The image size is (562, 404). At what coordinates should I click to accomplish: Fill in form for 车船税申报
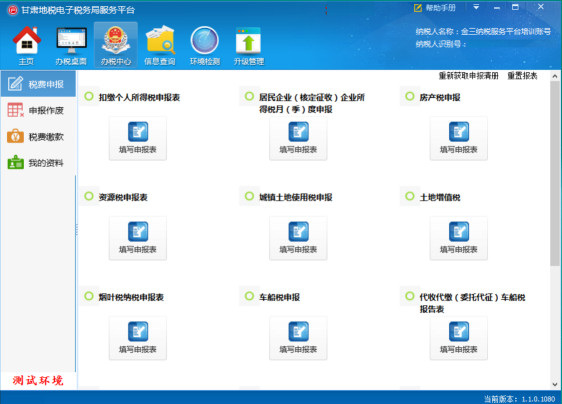pos(298,338)
